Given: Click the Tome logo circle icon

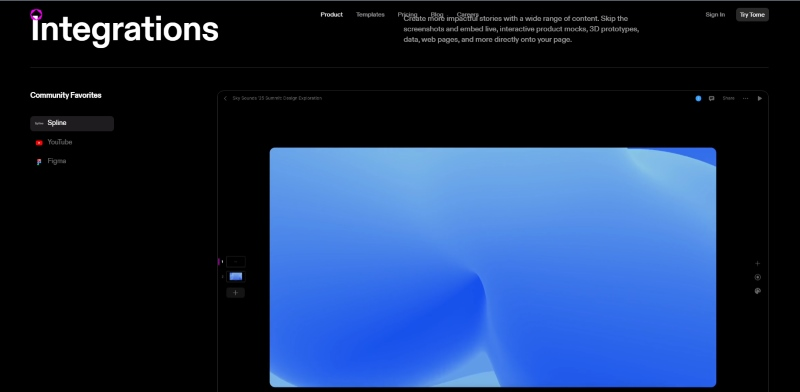Looking at the screenshot, I should point(36,14).
